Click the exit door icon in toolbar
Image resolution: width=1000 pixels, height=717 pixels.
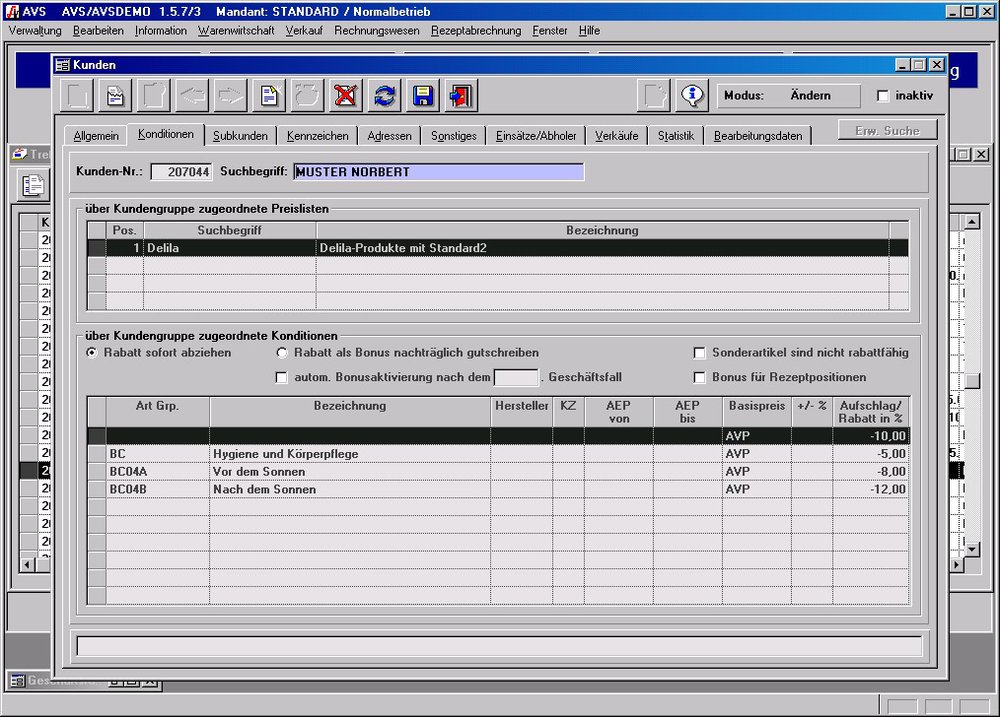coord(461,96)
